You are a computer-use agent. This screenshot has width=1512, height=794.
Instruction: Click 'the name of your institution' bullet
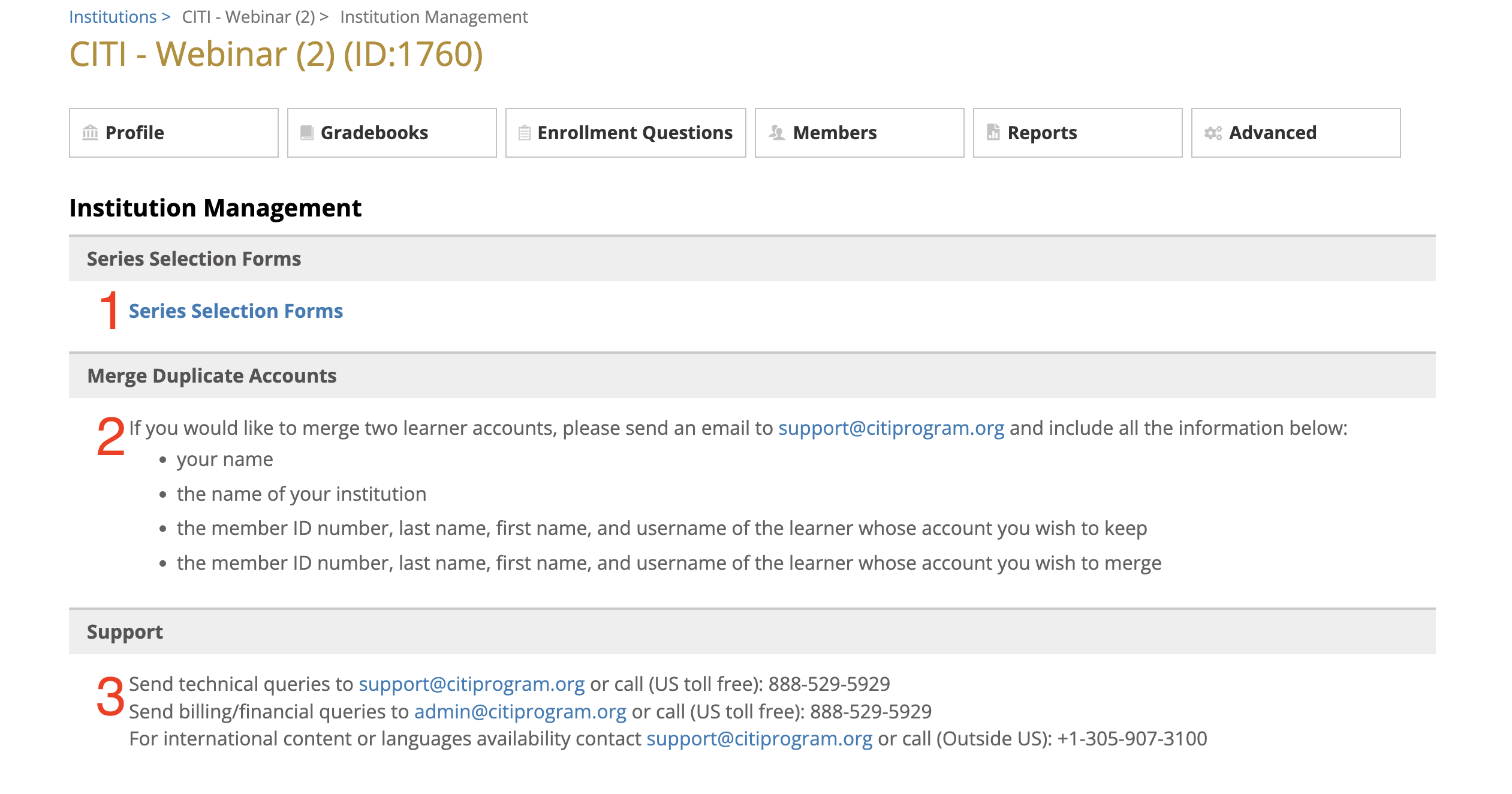(302, 494)
